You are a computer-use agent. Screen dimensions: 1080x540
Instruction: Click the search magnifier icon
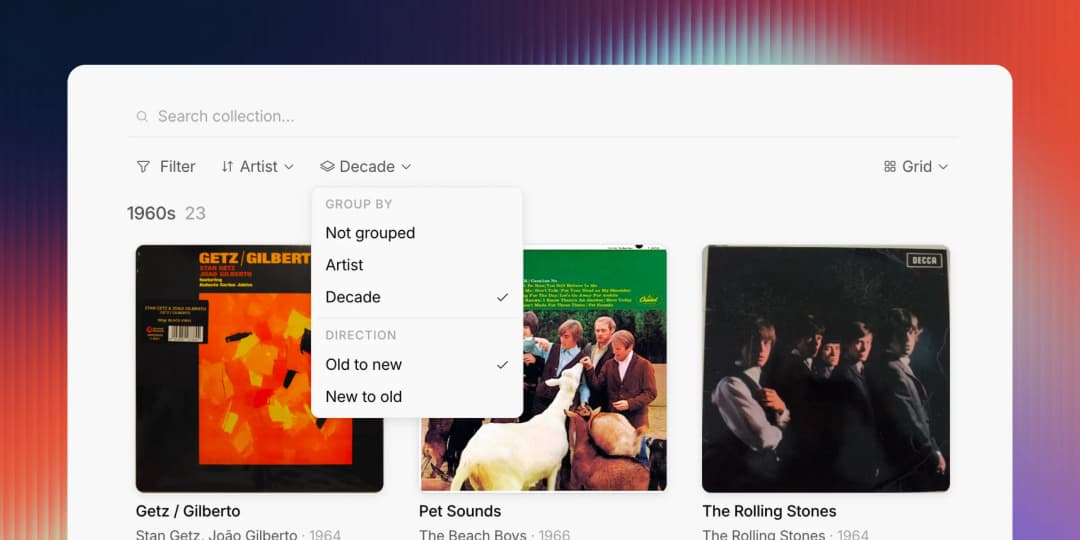tap(142, 116)
